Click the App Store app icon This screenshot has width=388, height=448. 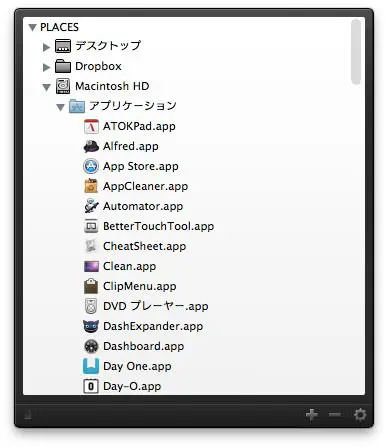(x=91, y=166)
